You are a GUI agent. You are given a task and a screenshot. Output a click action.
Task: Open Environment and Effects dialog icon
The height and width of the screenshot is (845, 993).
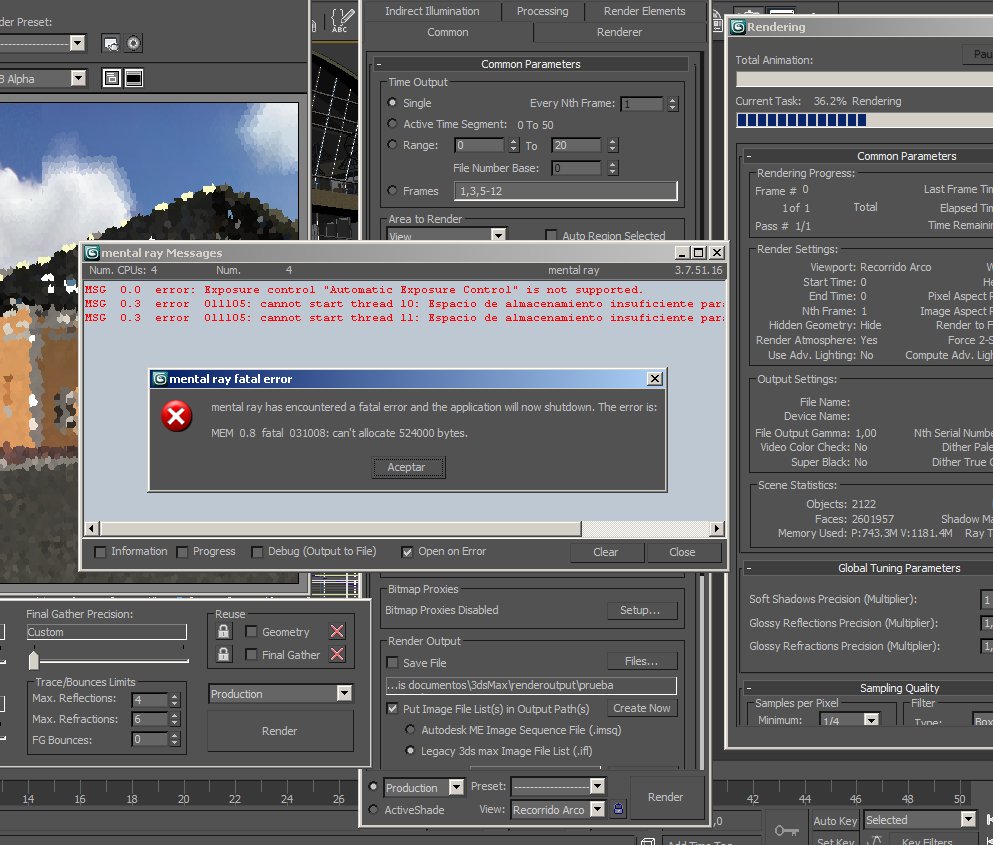point(134,44)
